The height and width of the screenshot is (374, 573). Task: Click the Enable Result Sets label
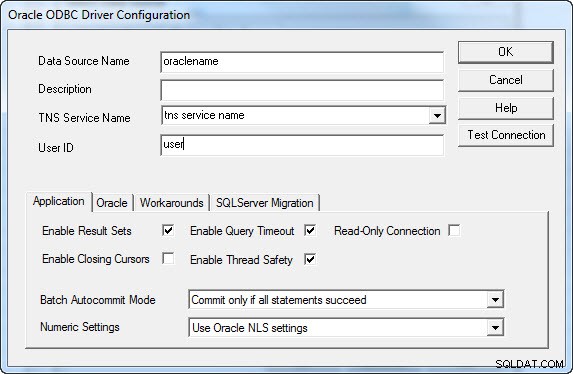click(x=87, y=231)
